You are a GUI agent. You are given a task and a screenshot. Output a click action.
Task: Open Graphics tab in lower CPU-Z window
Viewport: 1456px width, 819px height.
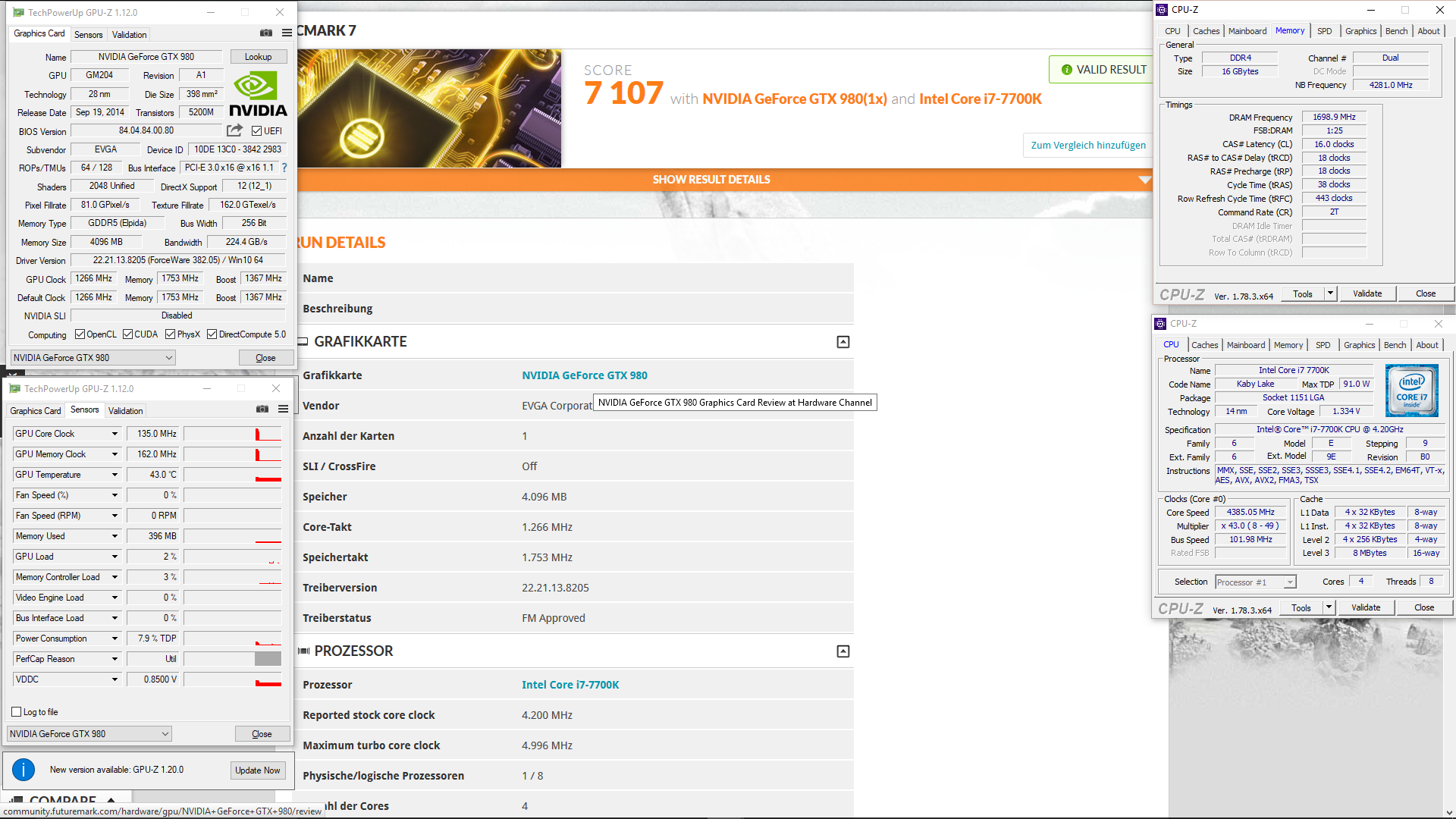[1359, 345]
